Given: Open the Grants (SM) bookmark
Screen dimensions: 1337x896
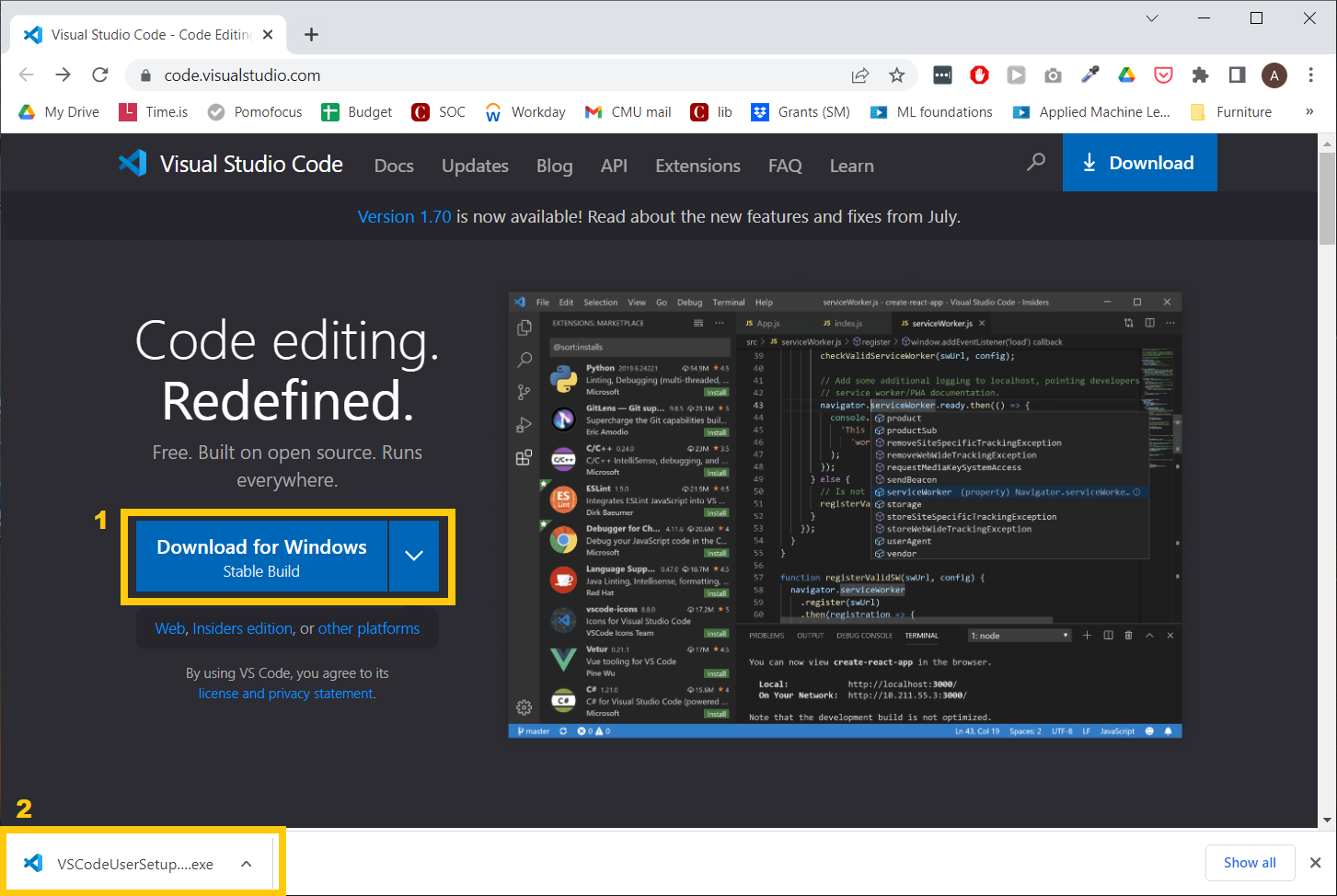Looking at the screenshot, I should click(x=801, y=112).
